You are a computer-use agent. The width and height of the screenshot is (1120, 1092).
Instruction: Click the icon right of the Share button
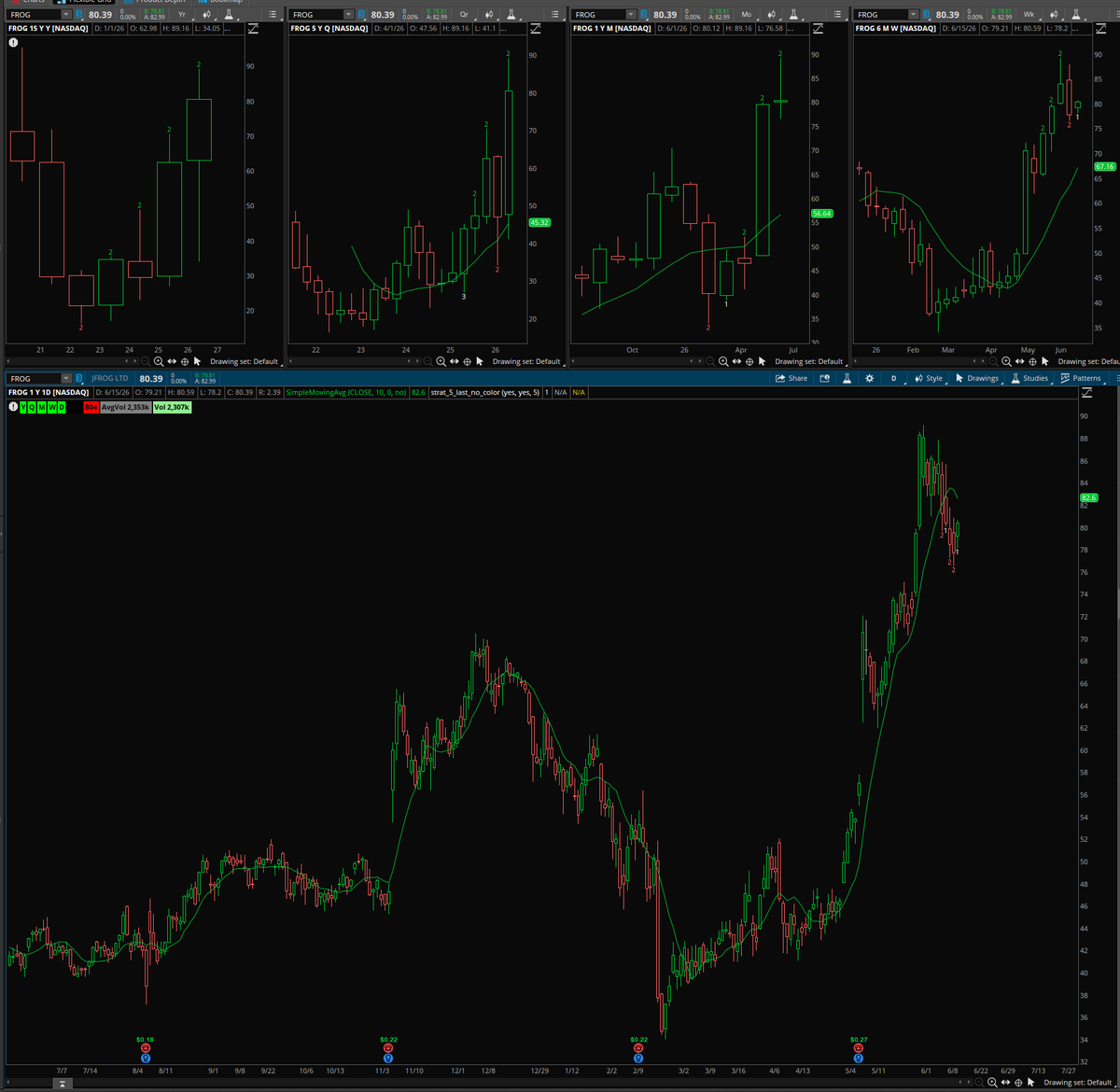[824, 378]
